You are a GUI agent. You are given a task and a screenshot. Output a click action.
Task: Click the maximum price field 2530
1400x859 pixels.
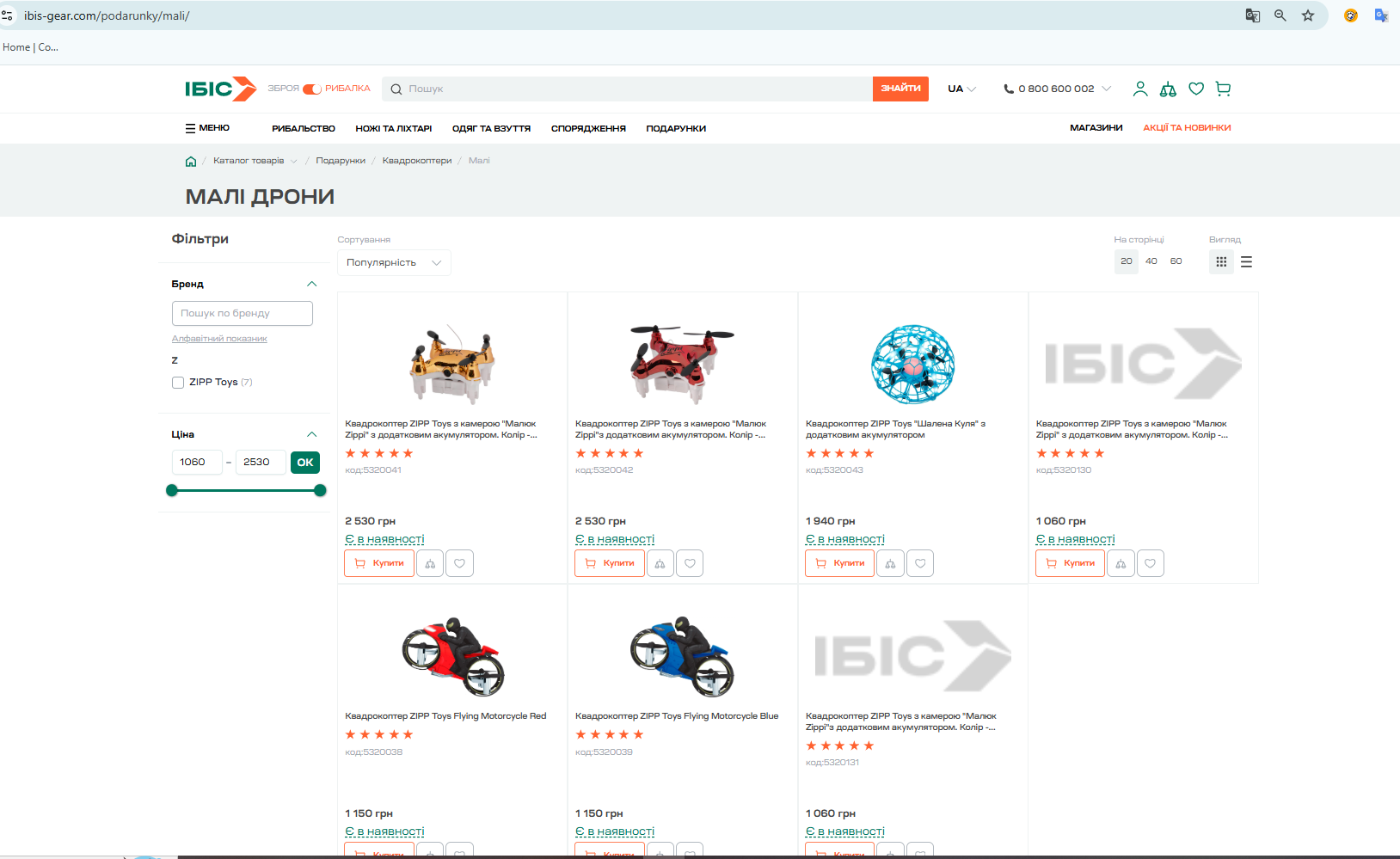(x=261, y=463)
